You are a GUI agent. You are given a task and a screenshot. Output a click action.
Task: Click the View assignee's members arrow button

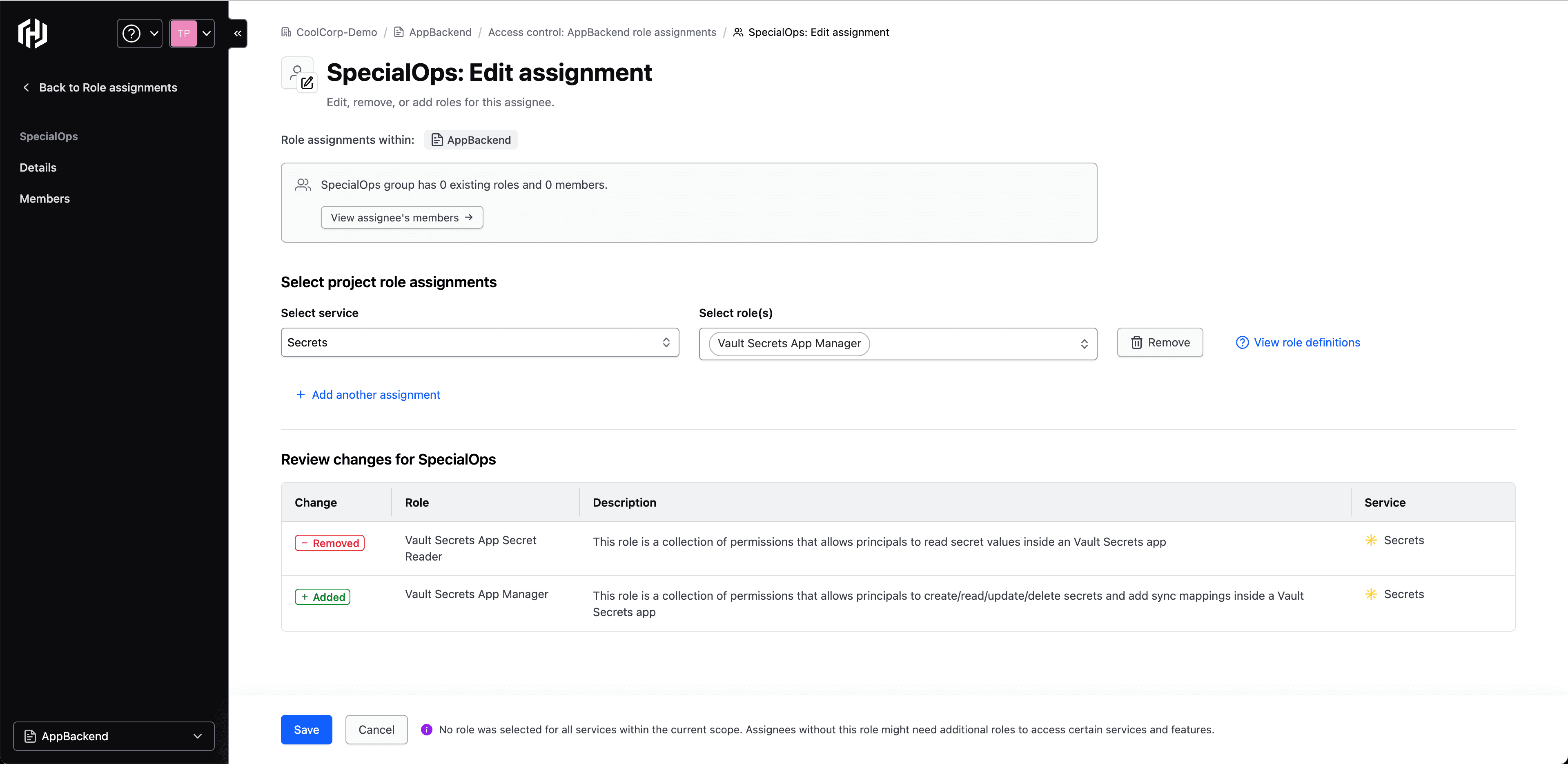402,217
